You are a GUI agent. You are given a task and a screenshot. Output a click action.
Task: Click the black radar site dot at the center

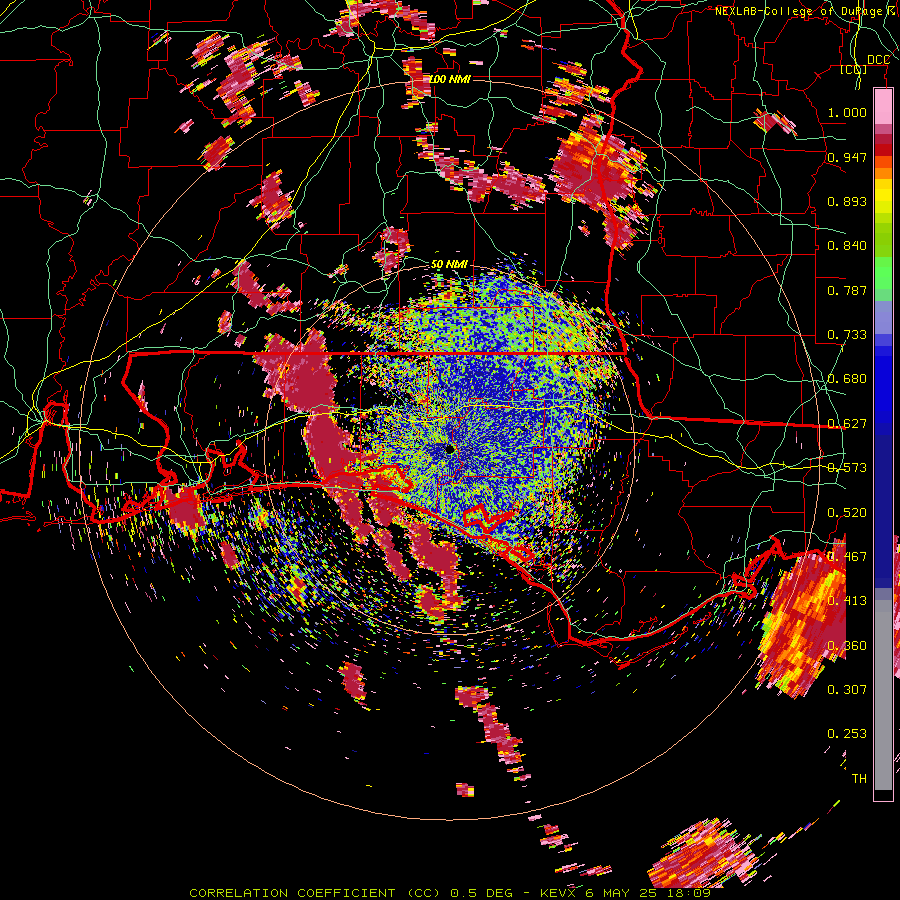(449, 449)
